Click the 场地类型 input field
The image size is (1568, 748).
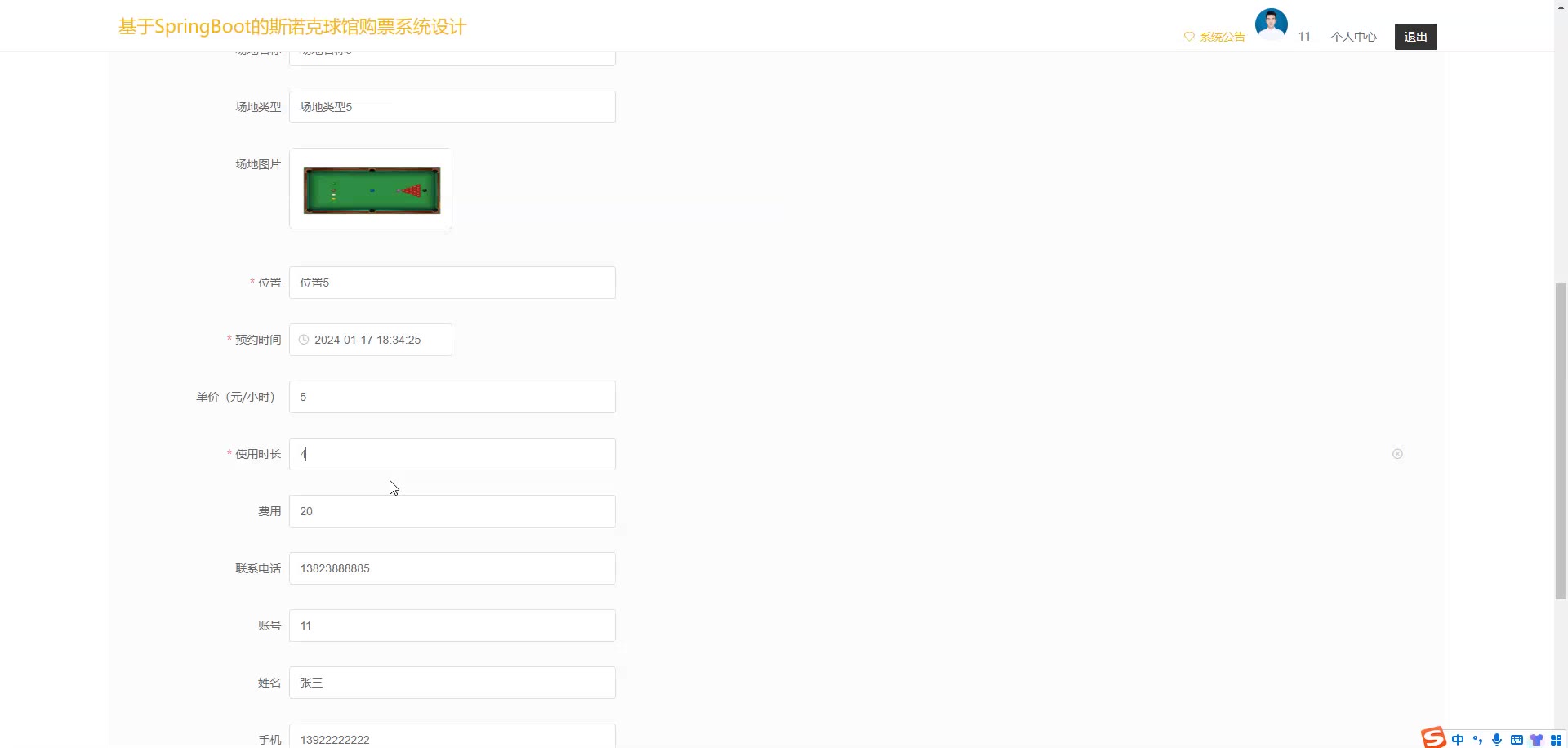pyautogui.click(x=452, y=107)
